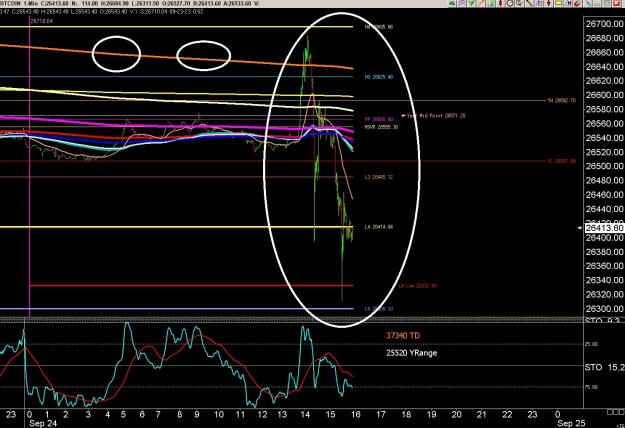Click the C:26413.60 close value in header
Screen dimensions: 625x428
55,3
